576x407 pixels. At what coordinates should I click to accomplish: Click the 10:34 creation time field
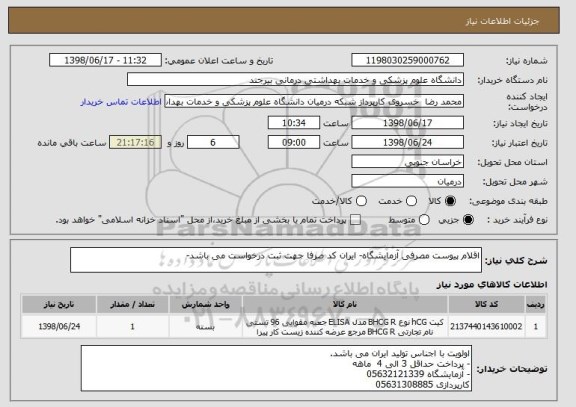pyautogui.click(x=294, y=123)
